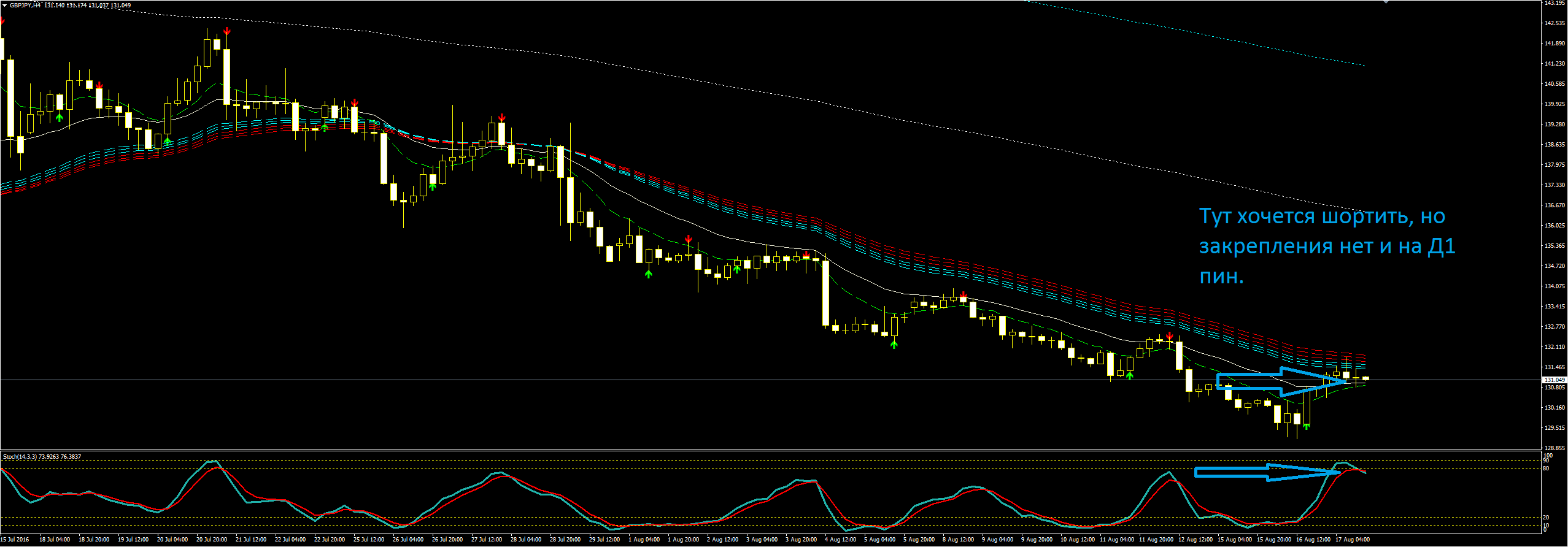Click the 132.770 price axis label

click(1554, 327)
